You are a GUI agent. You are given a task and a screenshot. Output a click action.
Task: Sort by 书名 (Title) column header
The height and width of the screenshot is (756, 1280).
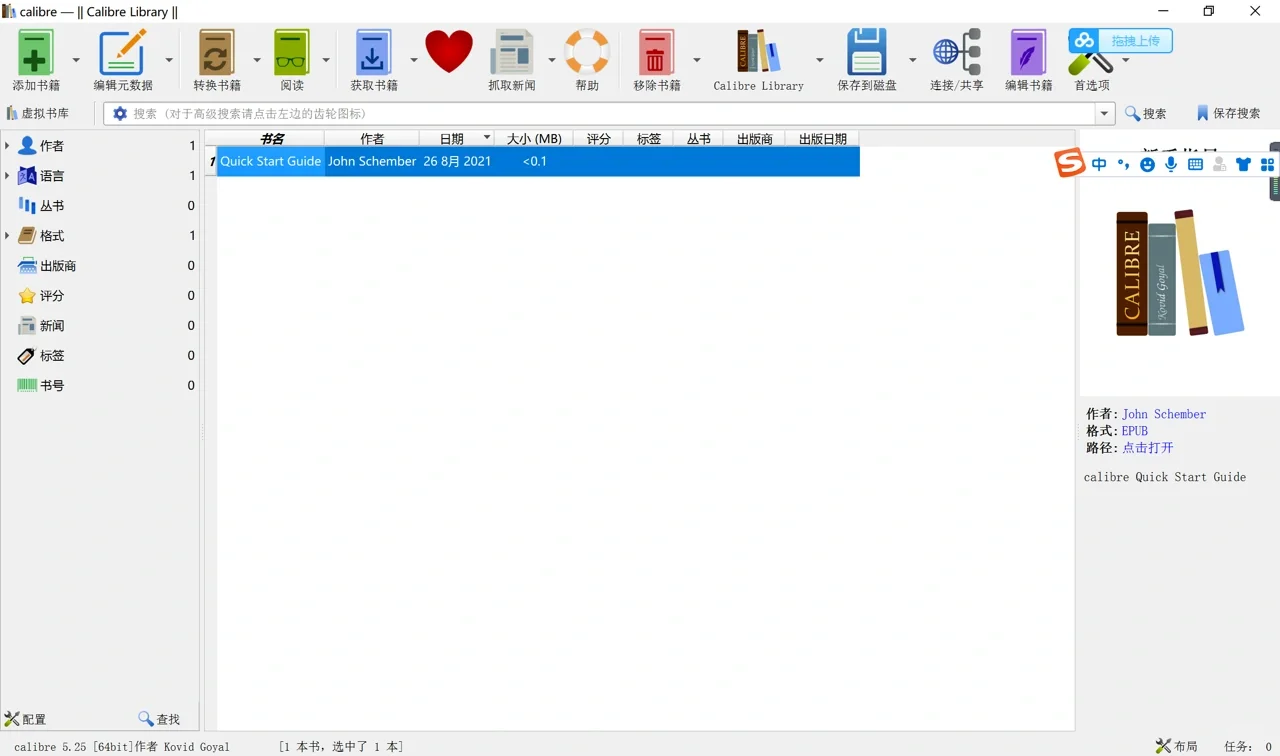(x=271, y=139)
